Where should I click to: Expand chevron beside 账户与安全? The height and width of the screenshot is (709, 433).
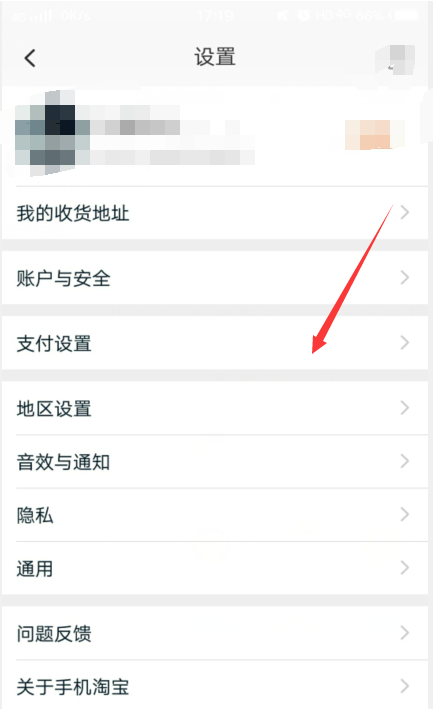pyautogui.click(x=405, y=277)
